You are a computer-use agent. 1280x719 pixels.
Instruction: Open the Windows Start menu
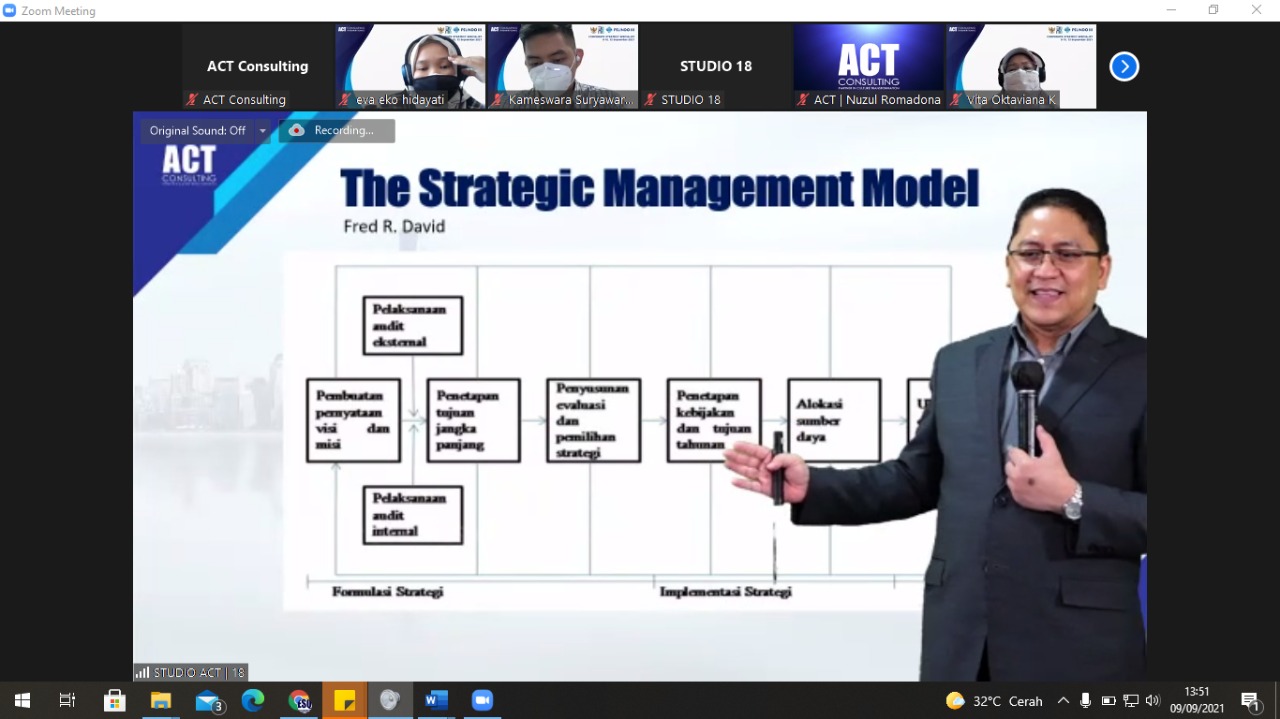point(22,700)
